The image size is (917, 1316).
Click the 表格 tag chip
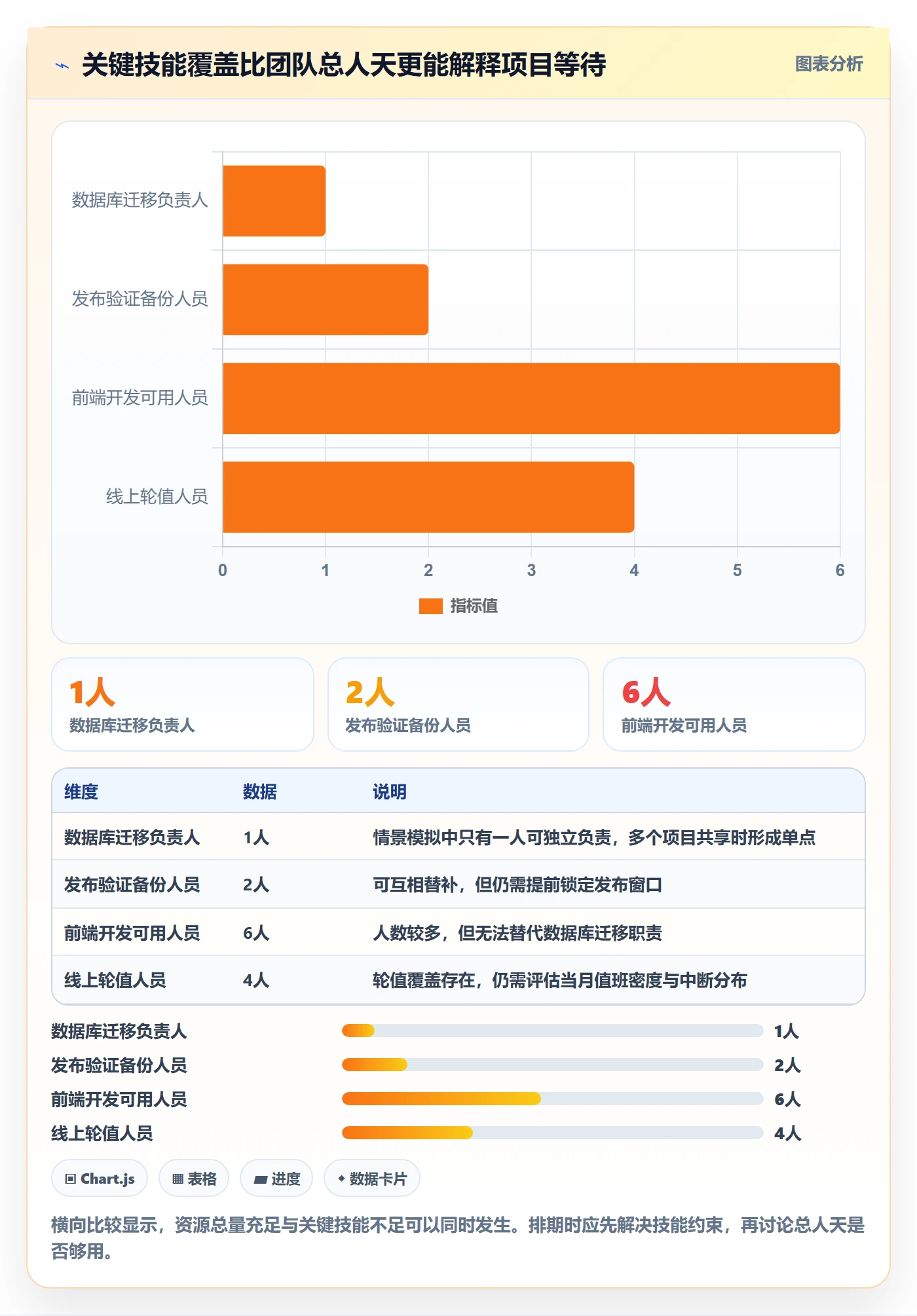pyautogui.click(x=194, y=1179)
